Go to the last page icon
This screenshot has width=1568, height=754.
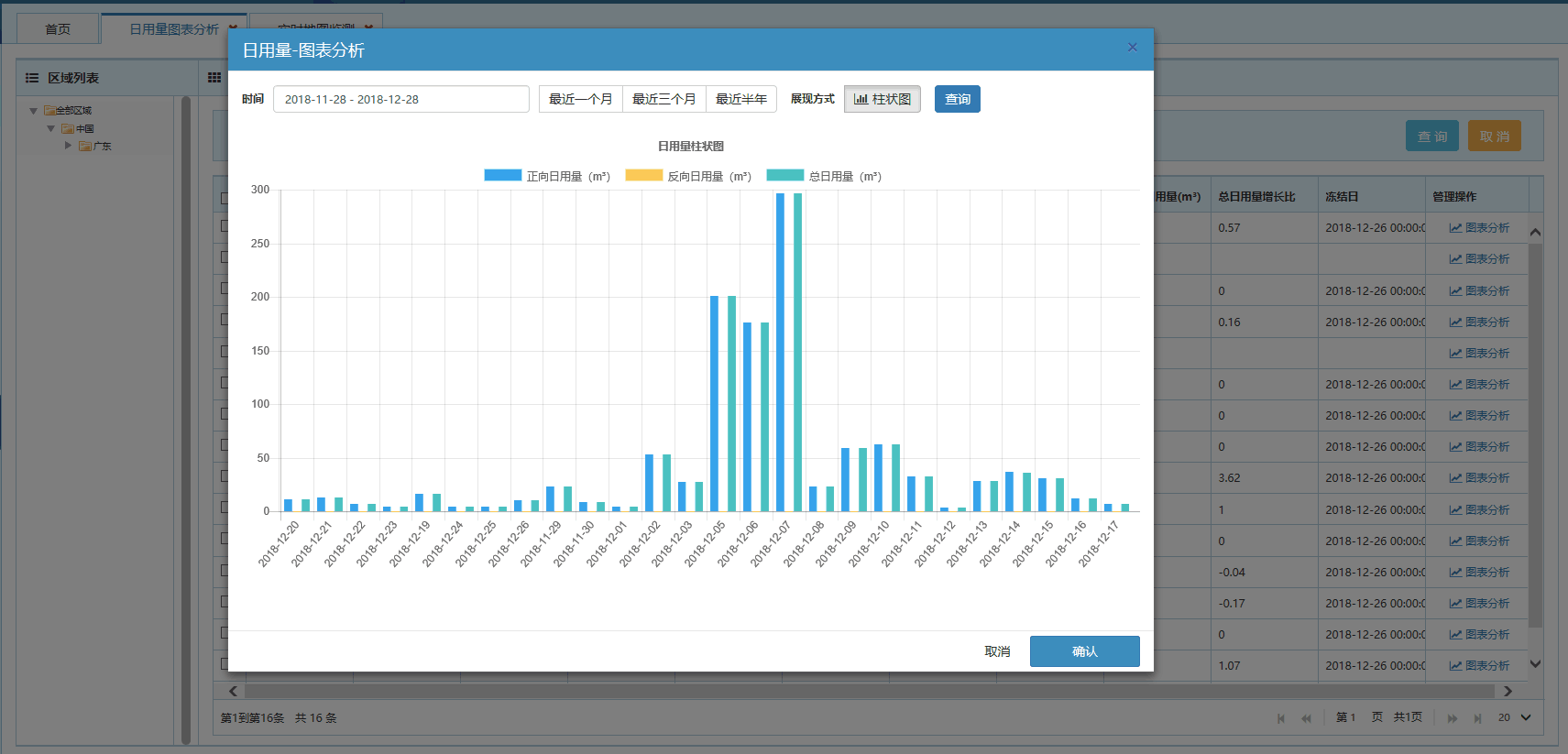click(x=1478, y=718)
